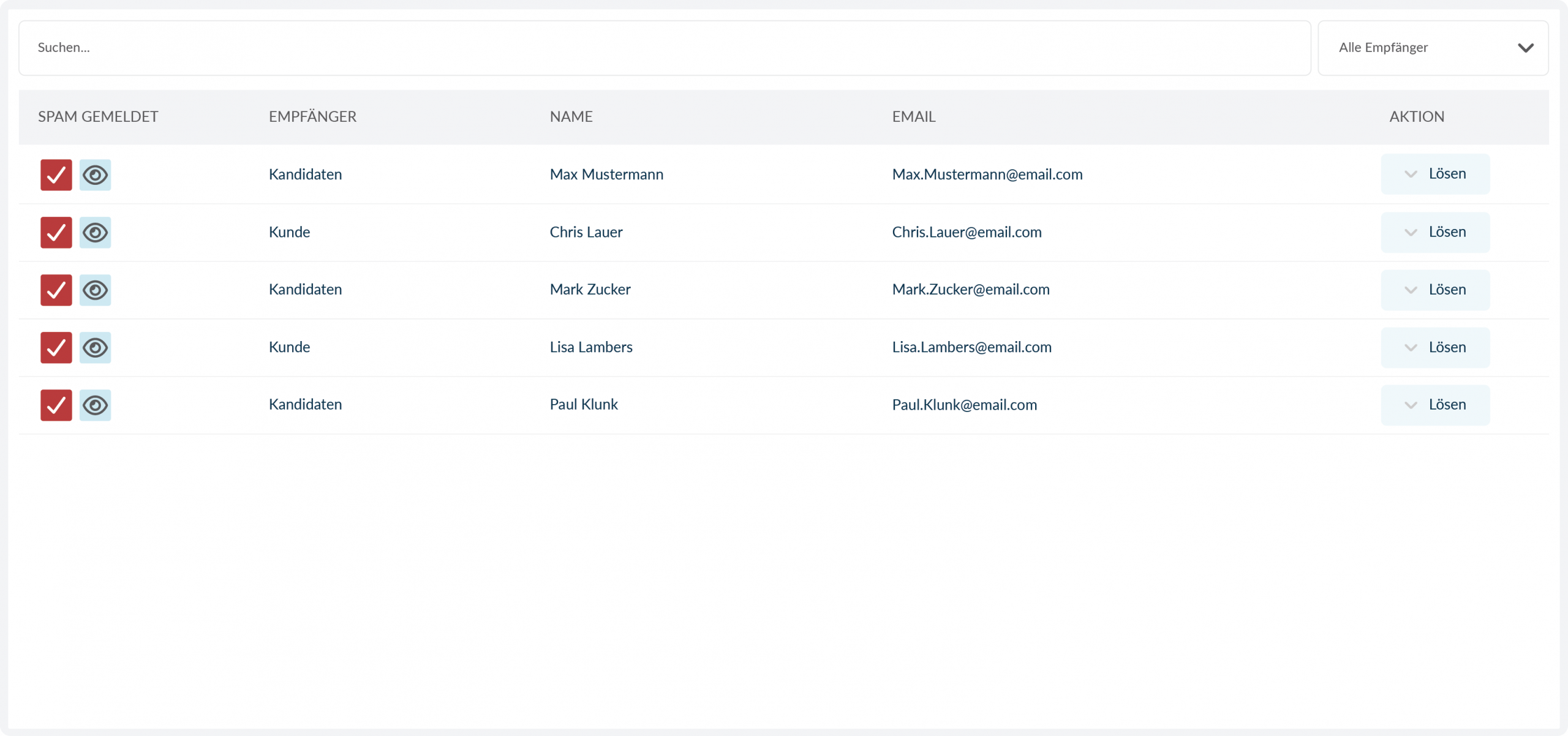Image resolution: width=1568 pixels, height=736 pixels.
Task: Uncheck red spam checkbox for Max Mustermann
Action: [x=56, y=175]
